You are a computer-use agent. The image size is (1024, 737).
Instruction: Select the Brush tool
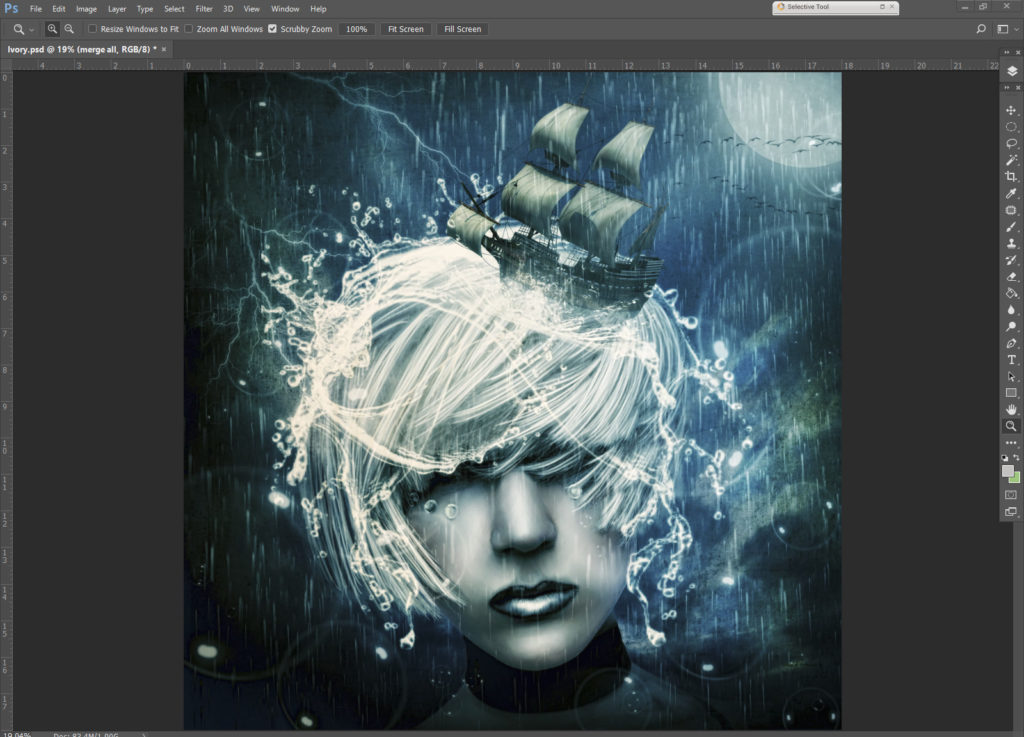coord(1011,227)
